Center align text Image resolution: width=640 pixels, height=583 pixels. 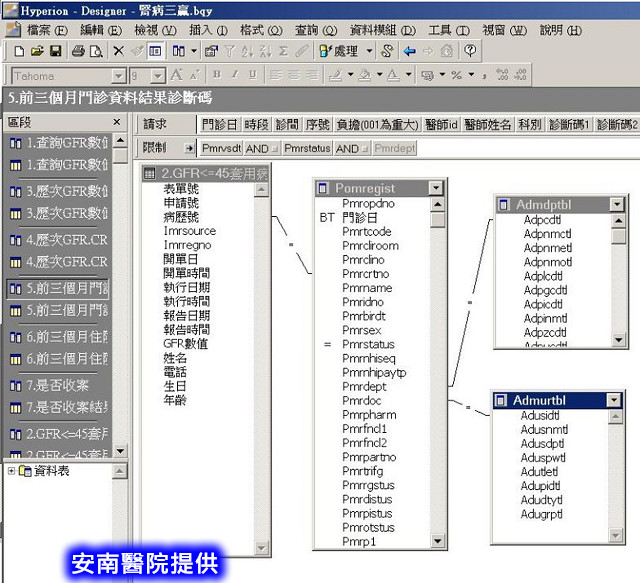[x=294, y=75]
